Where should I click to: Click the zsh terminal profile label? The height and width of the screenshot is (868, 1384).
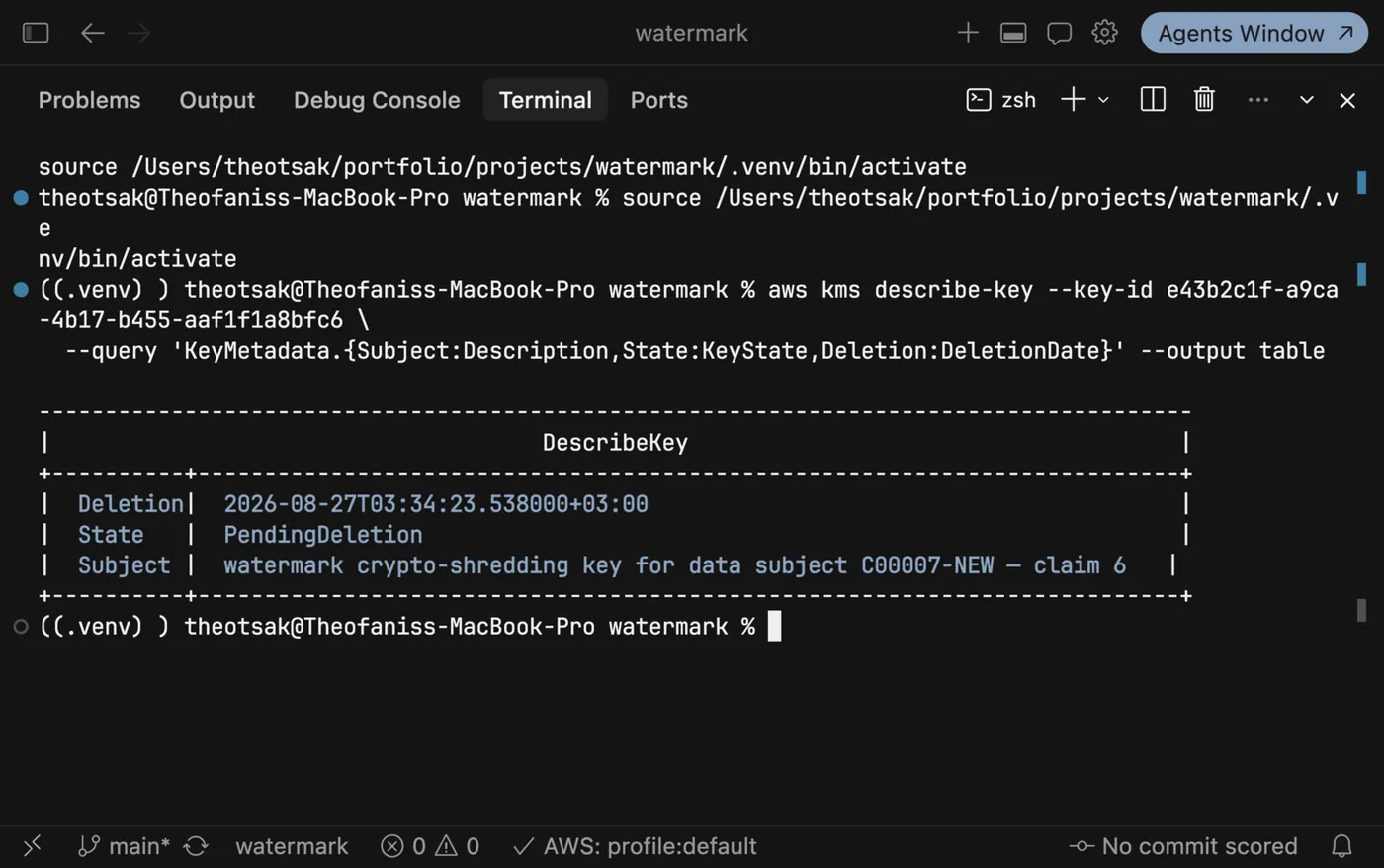point(1000,100)
